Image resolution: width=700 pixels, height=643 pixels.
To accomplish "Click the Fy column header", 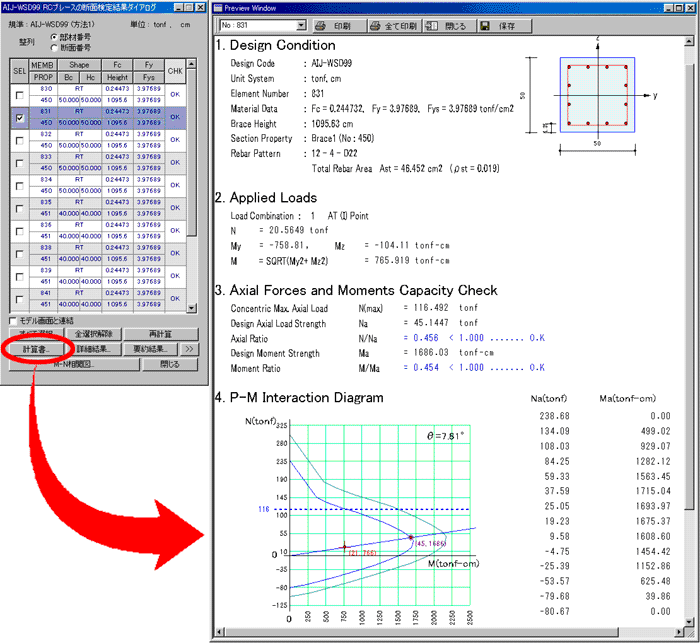I will [x=149, y=65].
